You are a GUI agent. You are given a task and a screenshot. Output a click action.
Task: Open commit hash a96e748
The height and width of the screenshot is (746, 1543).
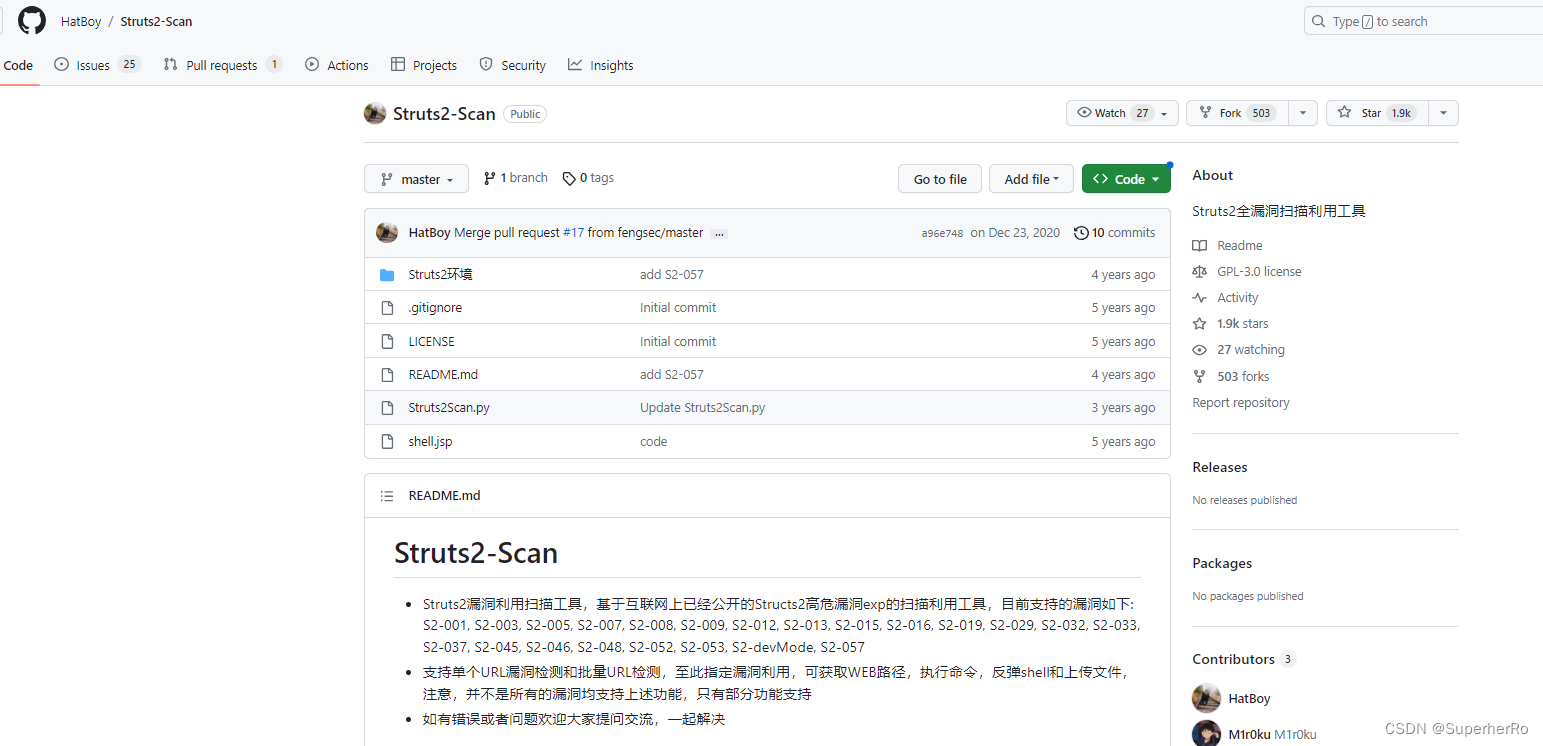click(x=942, y=233)
